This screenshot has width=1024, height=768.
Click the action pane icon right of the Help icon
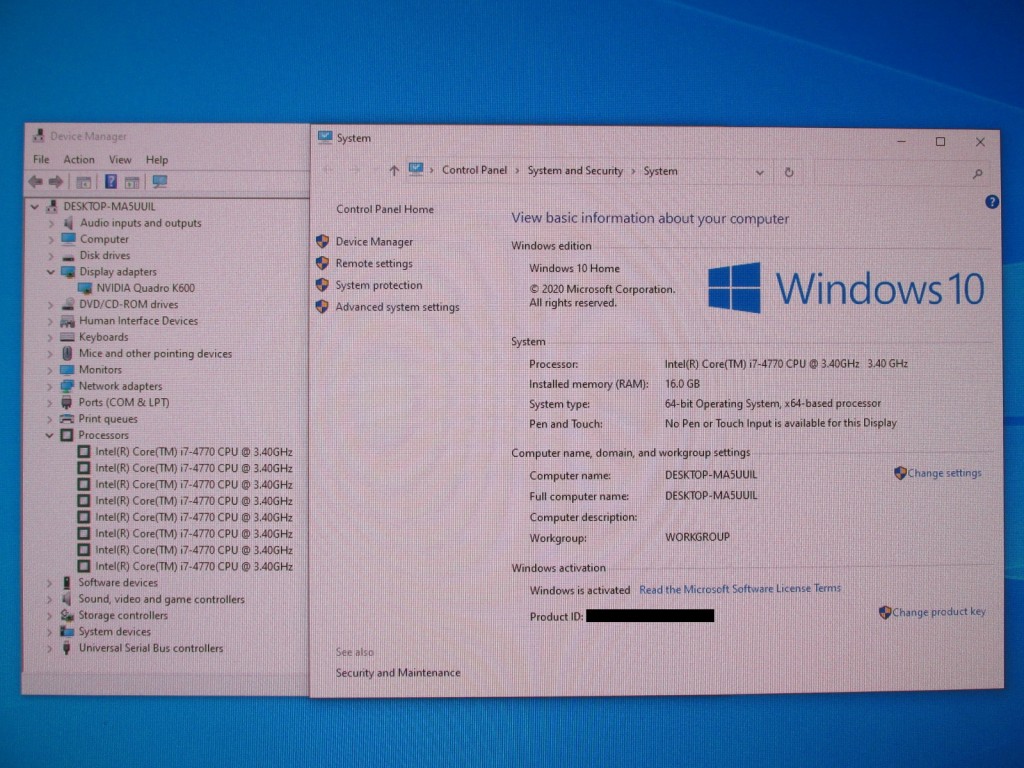point(133,182)
